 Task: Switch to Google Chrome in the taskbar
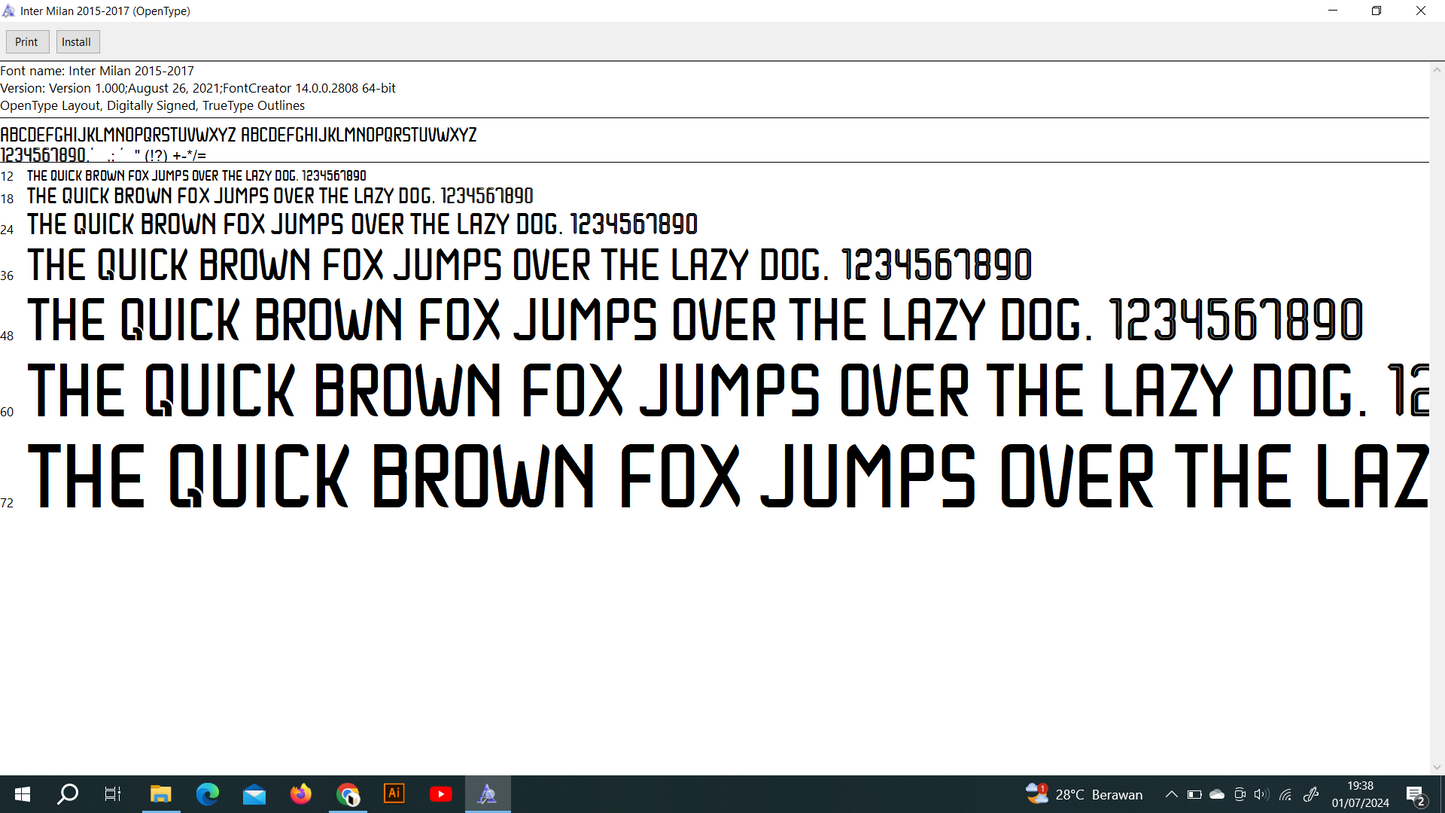pos(348,794)
